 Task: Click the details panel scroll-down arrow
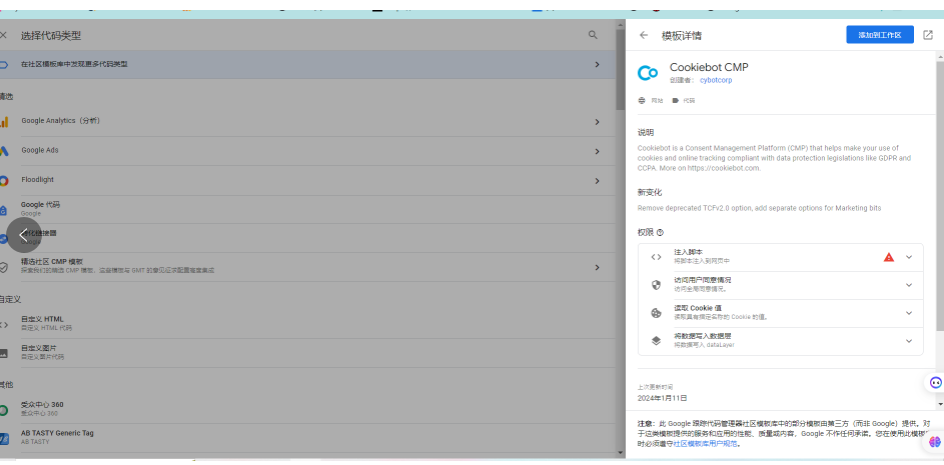(x=940, y=404)
